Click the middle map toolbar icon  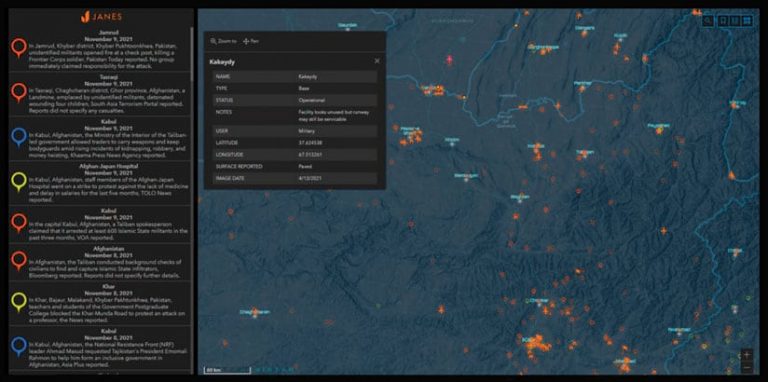coord(734,21)
